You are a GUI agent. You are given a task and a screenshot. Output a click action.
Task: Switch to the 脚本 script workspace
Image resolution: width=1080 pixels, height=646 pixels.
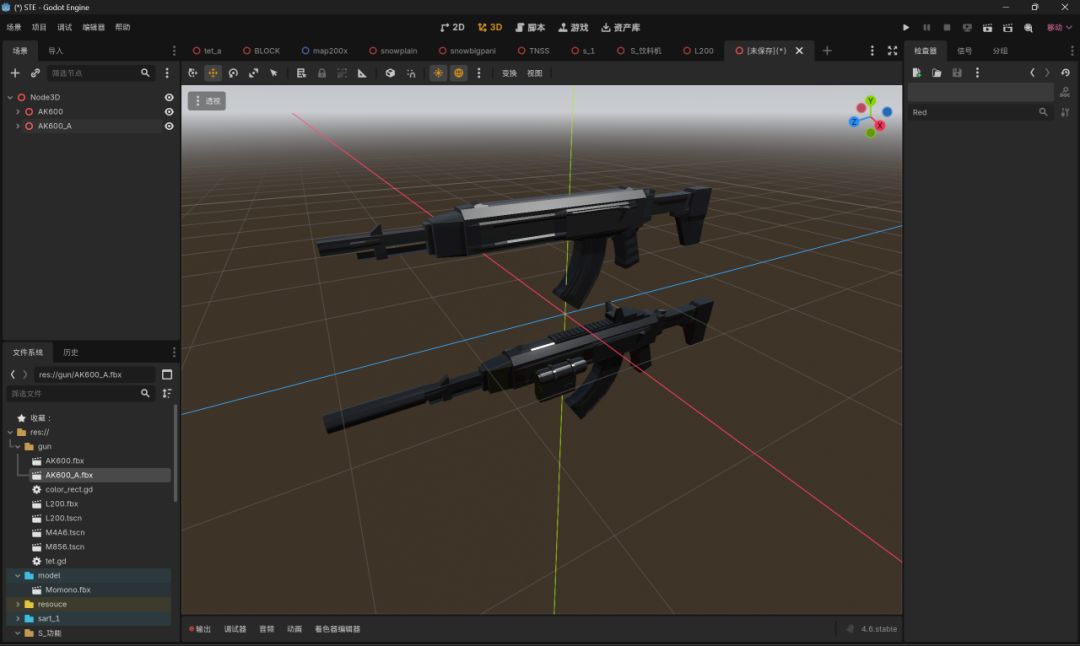(x=530, y=28)
